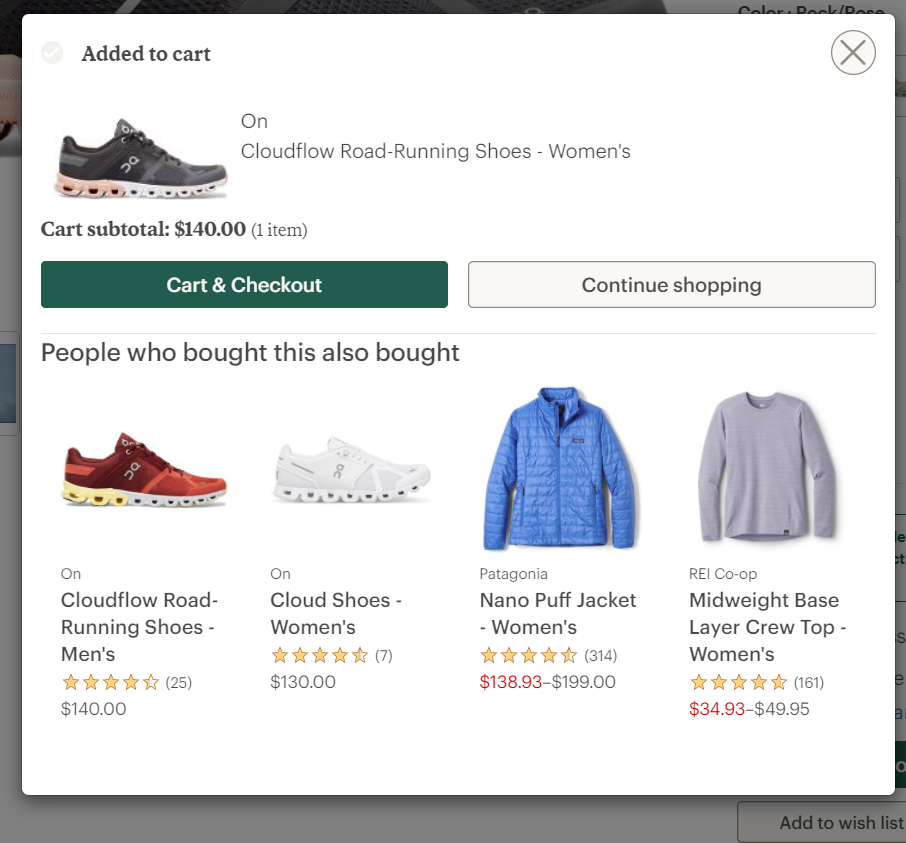906x843 pixels.
Task: Click the $138.93 sale price on jacket
Action: pyautogui.click(x=510, y=682)
